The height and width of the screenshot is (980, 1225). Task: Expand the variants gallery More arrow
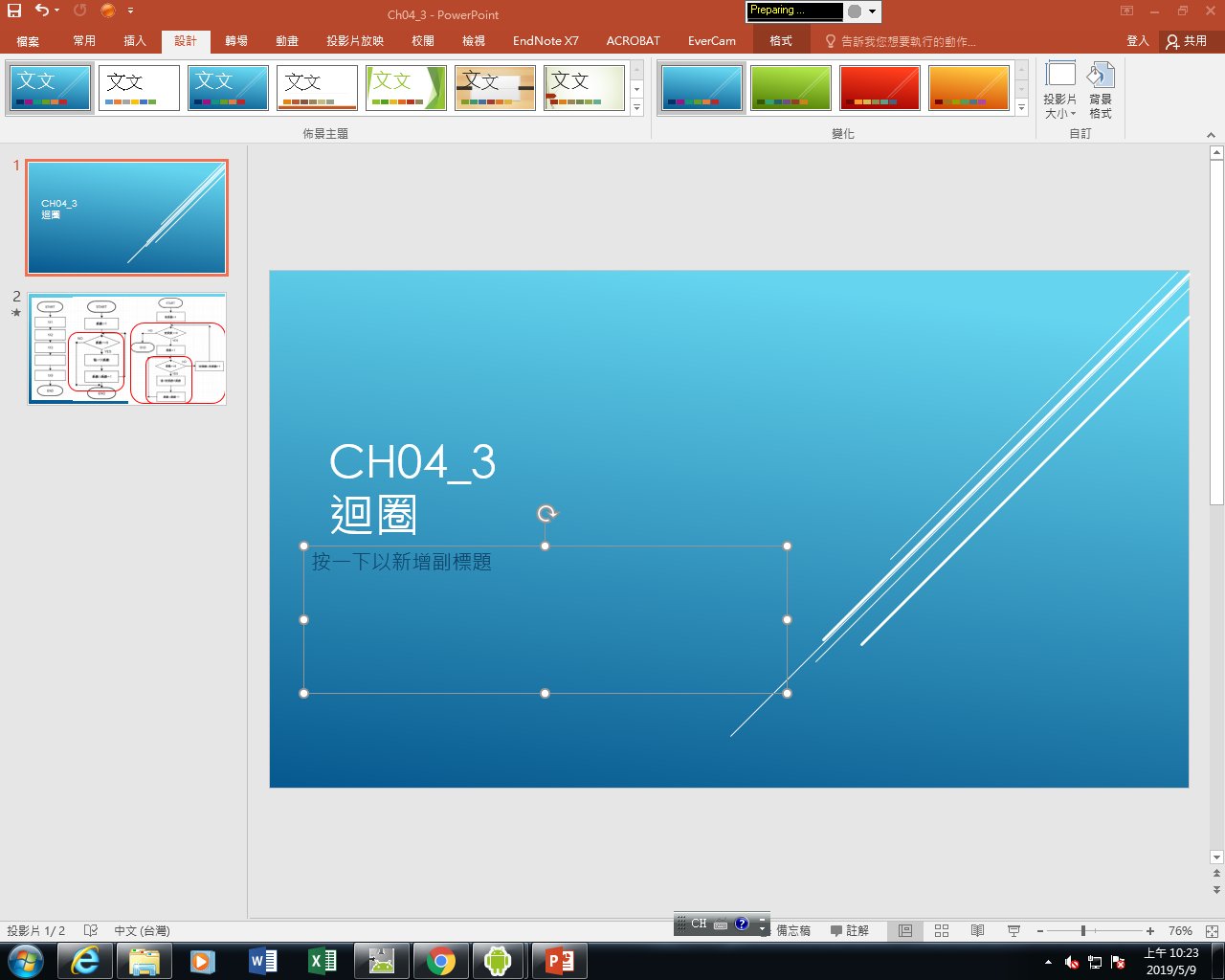coord(1022,108)
